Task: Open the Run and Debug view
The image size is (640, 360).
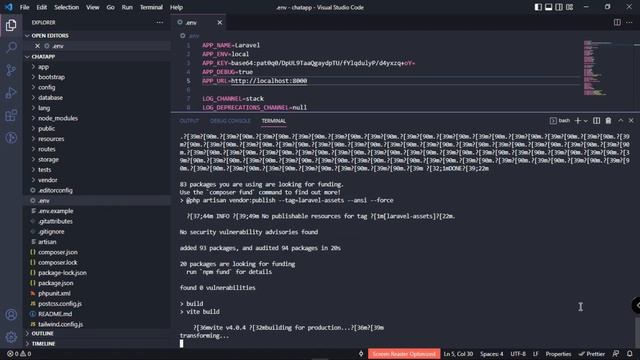Action: (11, 93)
